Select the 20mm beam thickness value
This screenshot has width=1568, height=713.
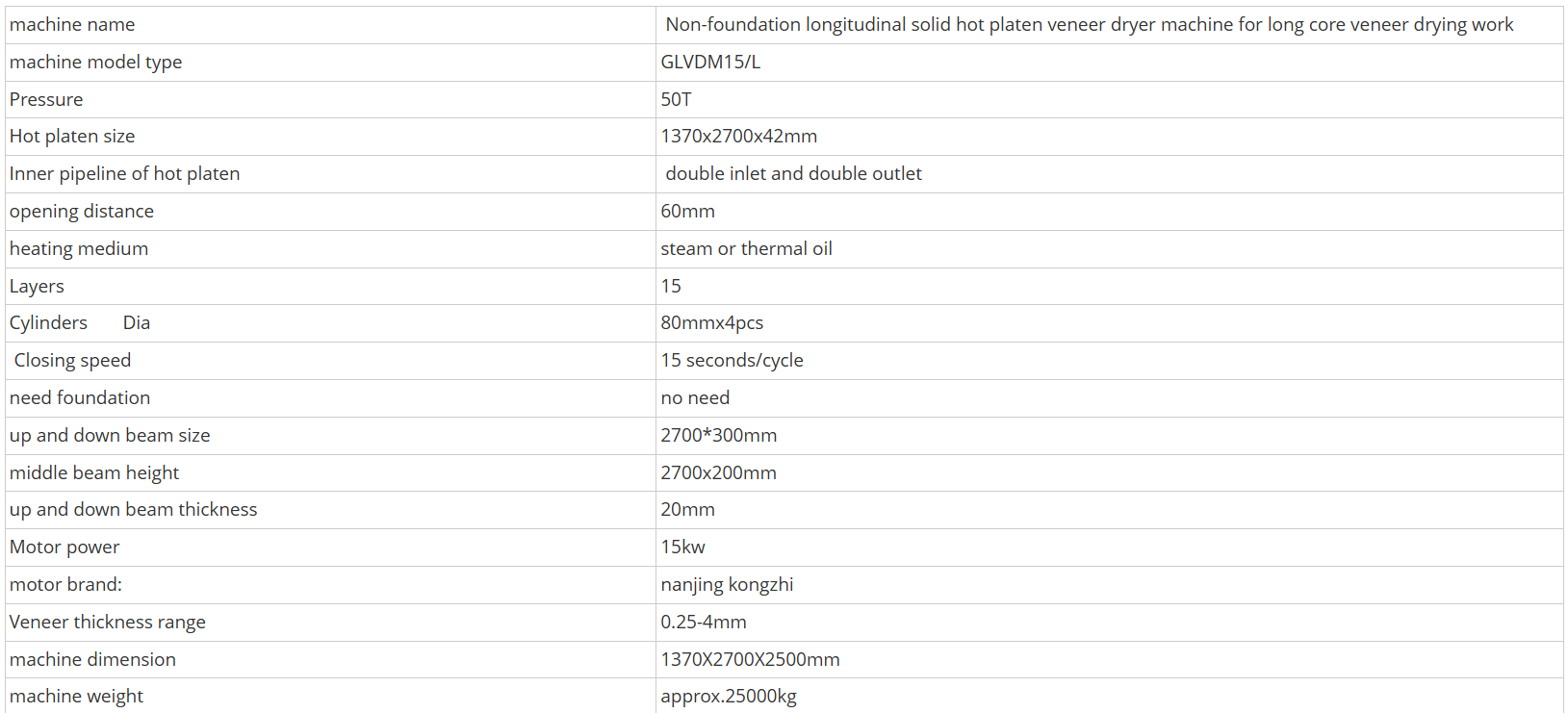pyautogui.click(x=687, y=510)
